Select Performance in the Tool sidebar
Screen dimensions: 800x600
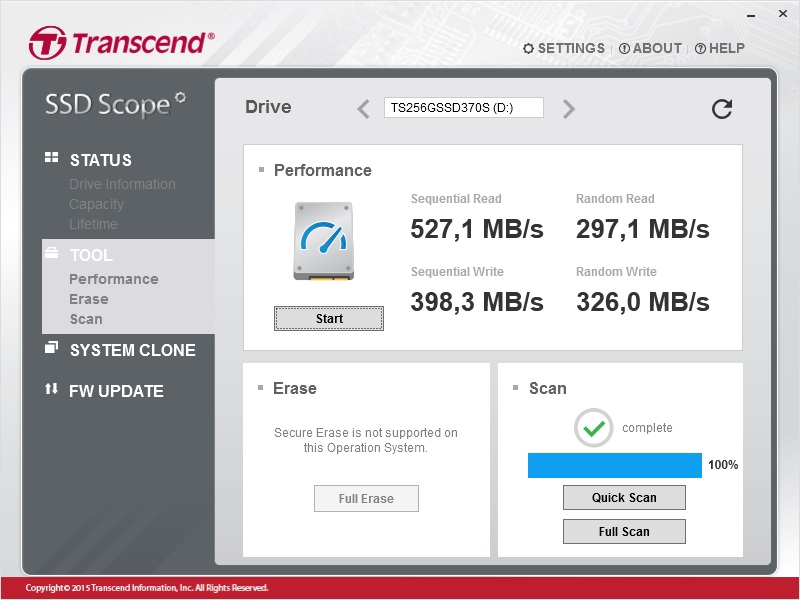114,279
